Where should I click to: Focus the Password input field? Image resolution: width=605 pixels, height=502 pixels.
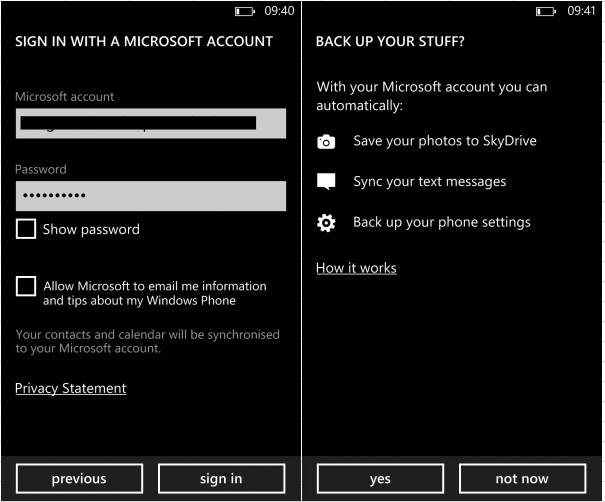tap(151, 196)
